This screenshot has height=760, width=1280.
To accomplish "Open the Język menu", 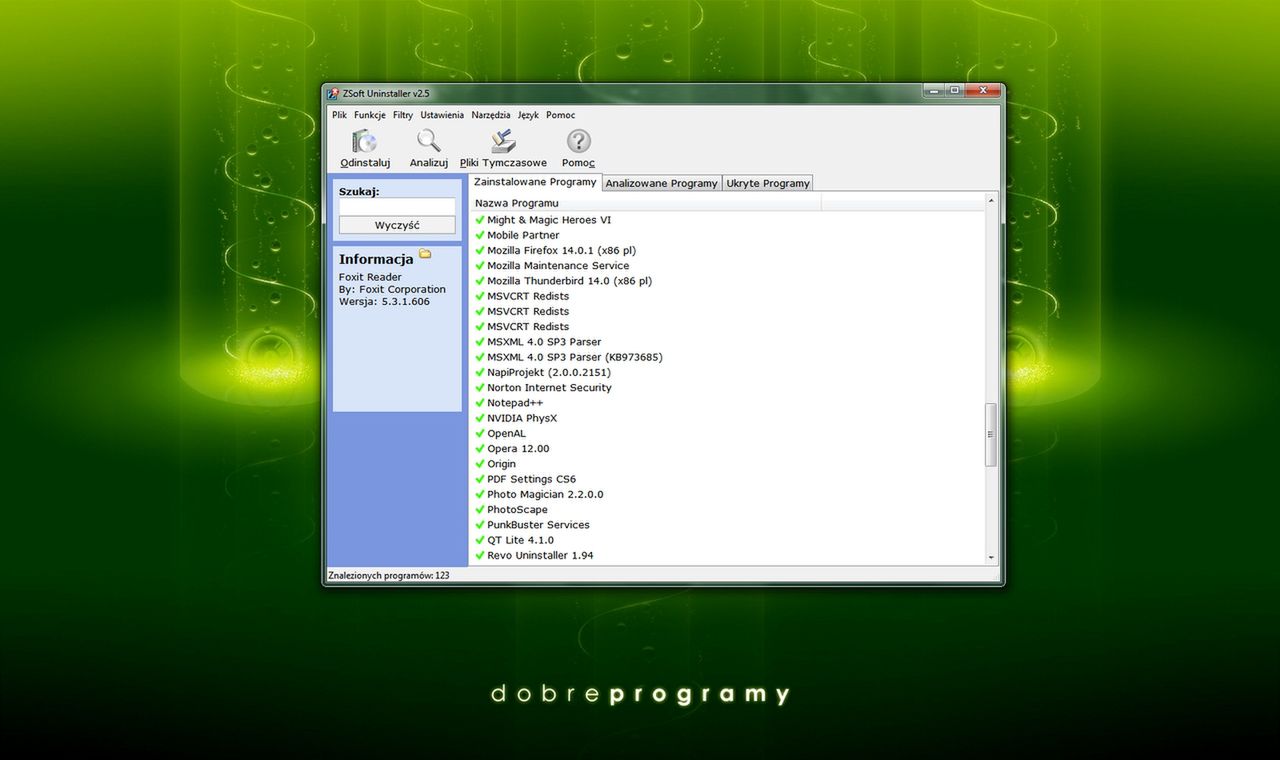I will click(x=528, y=115).
